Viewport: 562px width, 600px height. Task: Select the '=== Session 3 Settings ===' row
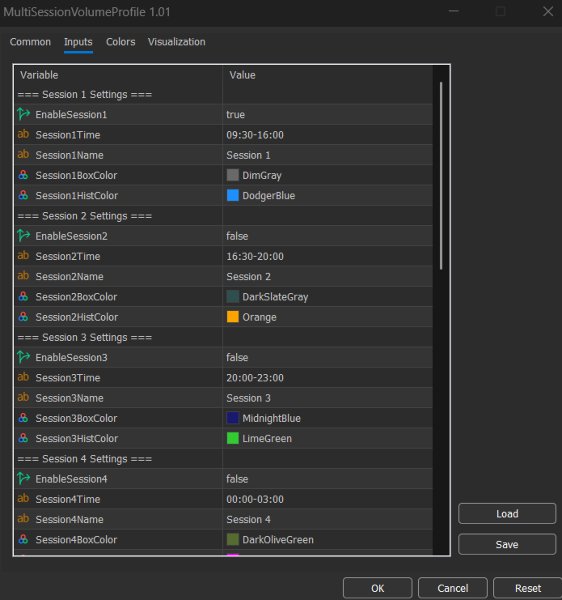(x=223, y=338)
